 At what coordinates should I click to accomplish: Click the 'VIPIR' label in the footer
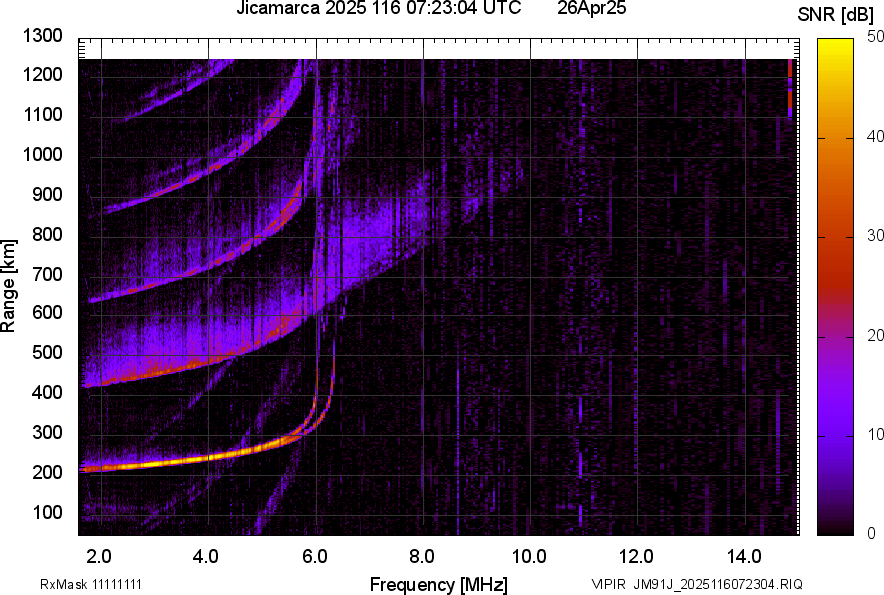tap(608, 584)
